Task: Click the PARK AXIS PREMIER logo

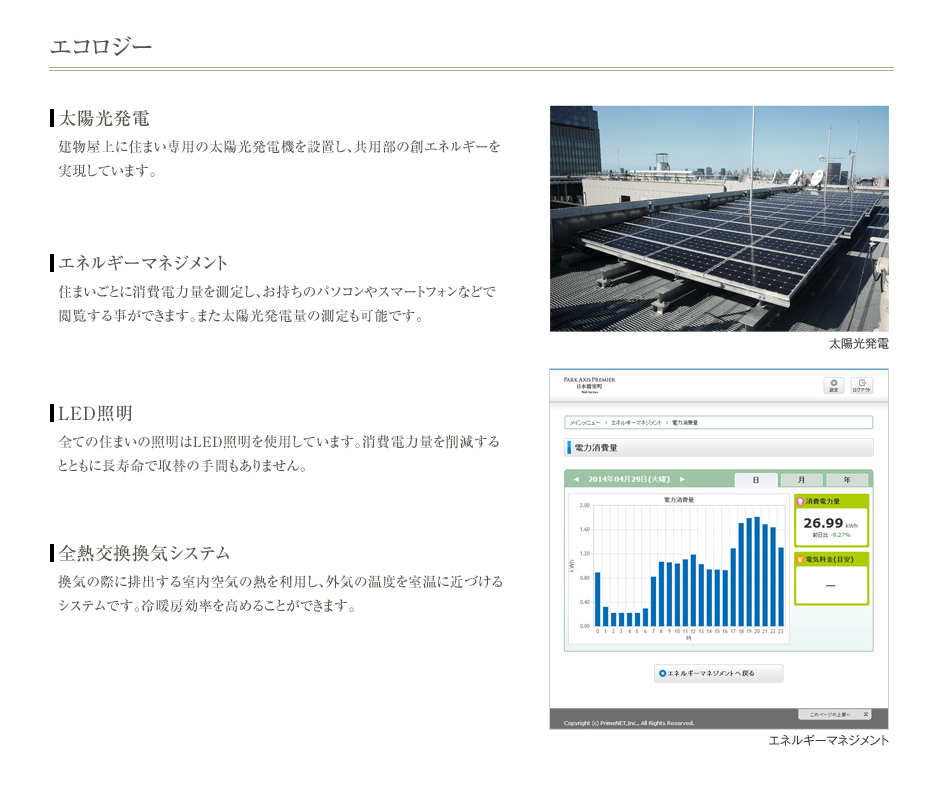Action: click(x=589, y=385)
